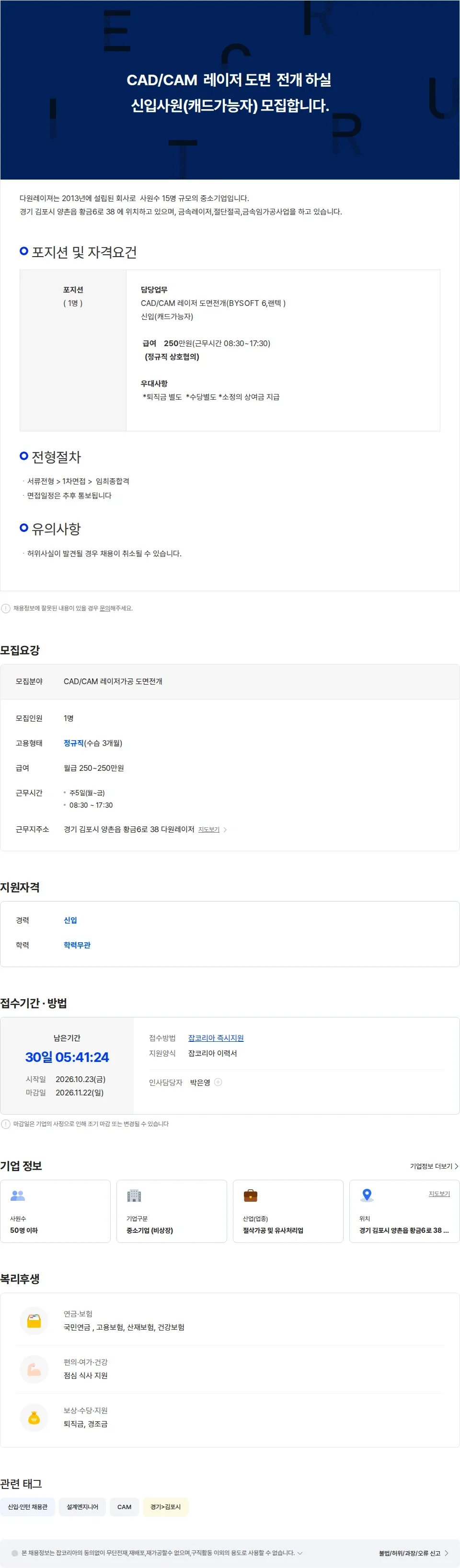Click 정규직 employment type link

click(x=74, y=743)
